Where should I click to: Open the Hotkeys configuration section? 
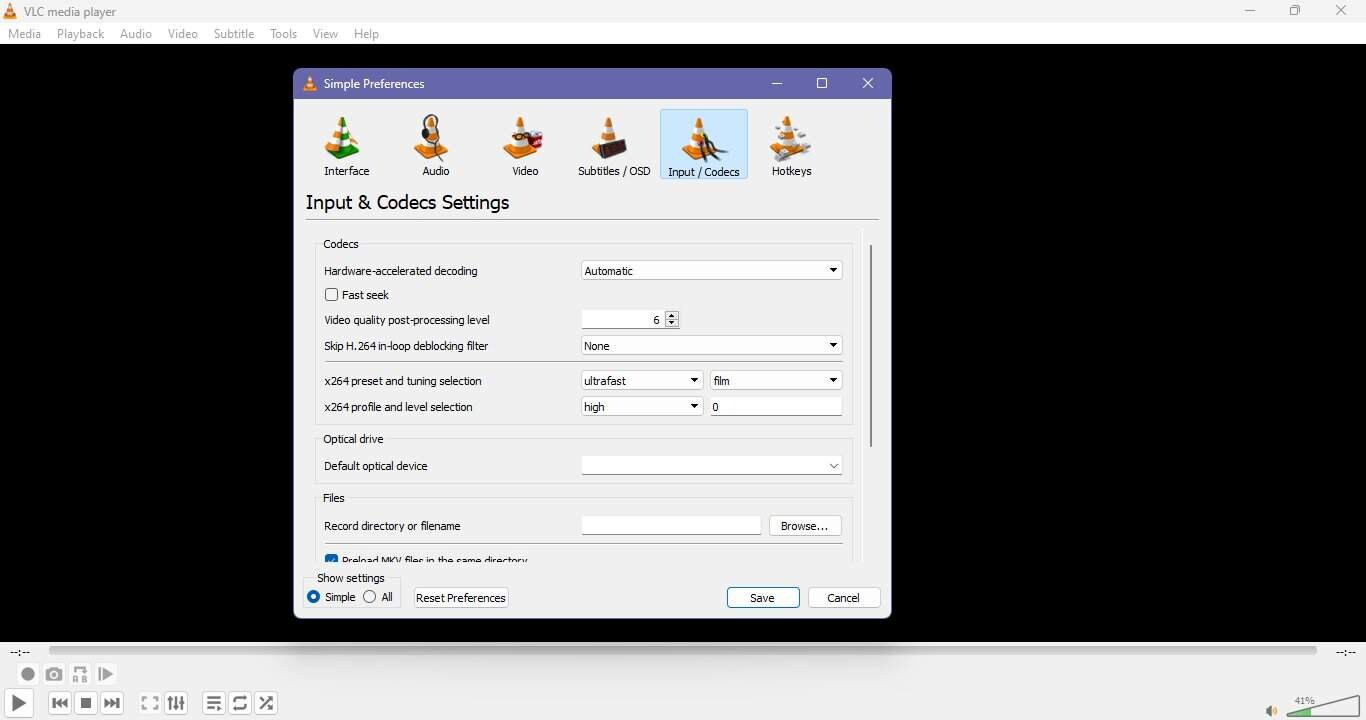(791, 145)
